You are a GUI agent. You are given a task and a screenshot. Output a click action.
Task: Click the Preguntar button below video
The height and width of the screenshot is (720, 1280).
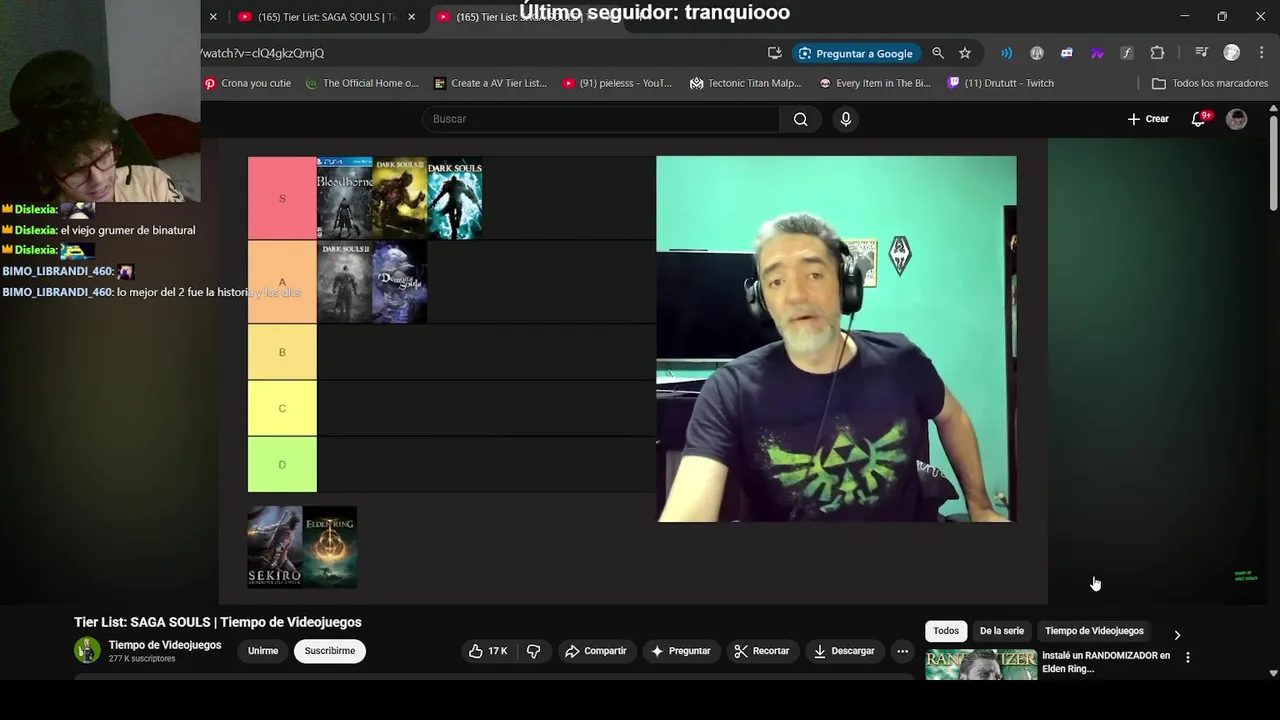680,651
